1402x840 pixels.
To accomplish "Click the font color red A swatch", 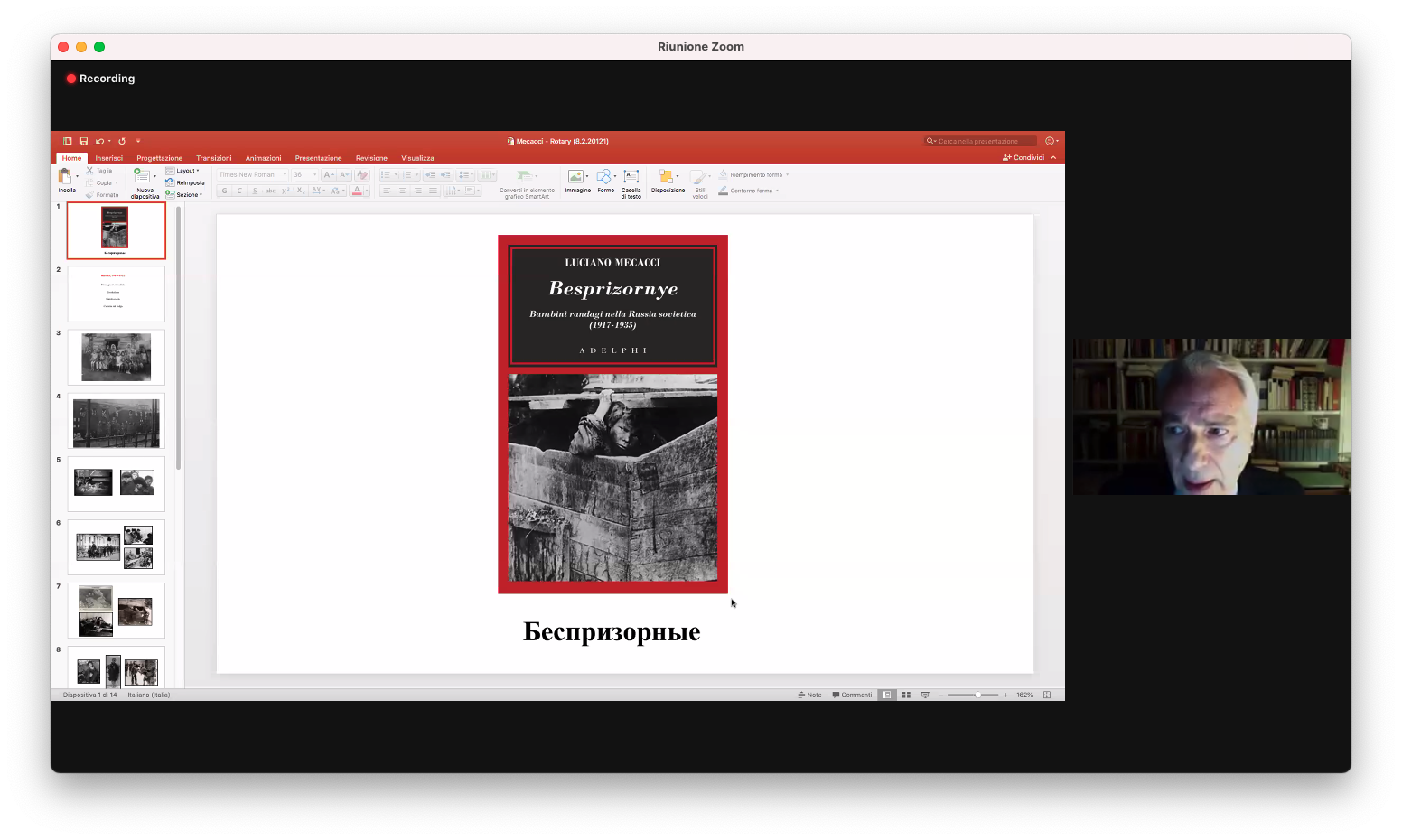I will (357, 191).
